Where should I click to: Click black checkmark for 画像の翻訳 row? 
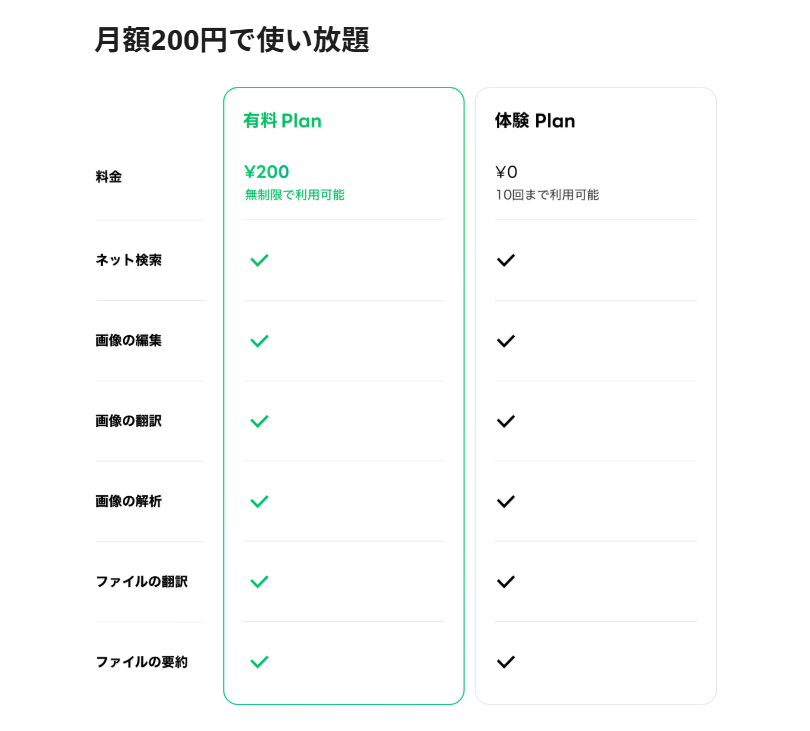[x=506, y=421]
